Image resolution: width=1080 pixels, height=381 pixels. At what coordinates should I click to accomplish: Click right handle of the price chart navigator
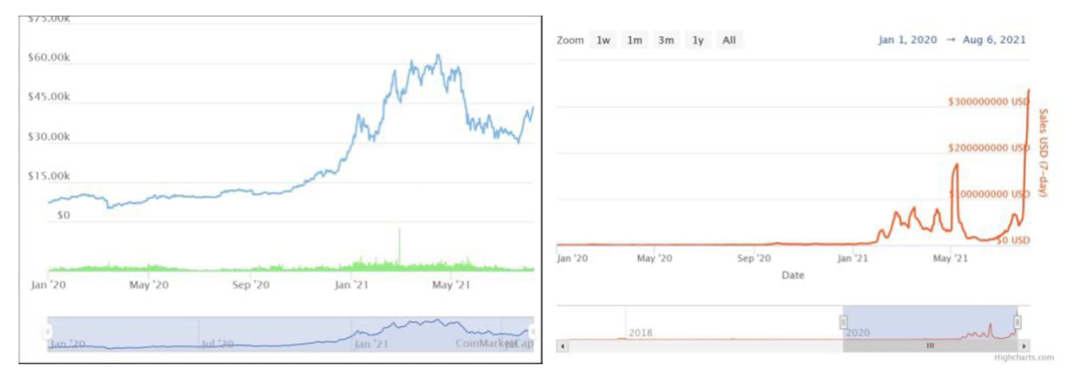(x=532, y=332)
